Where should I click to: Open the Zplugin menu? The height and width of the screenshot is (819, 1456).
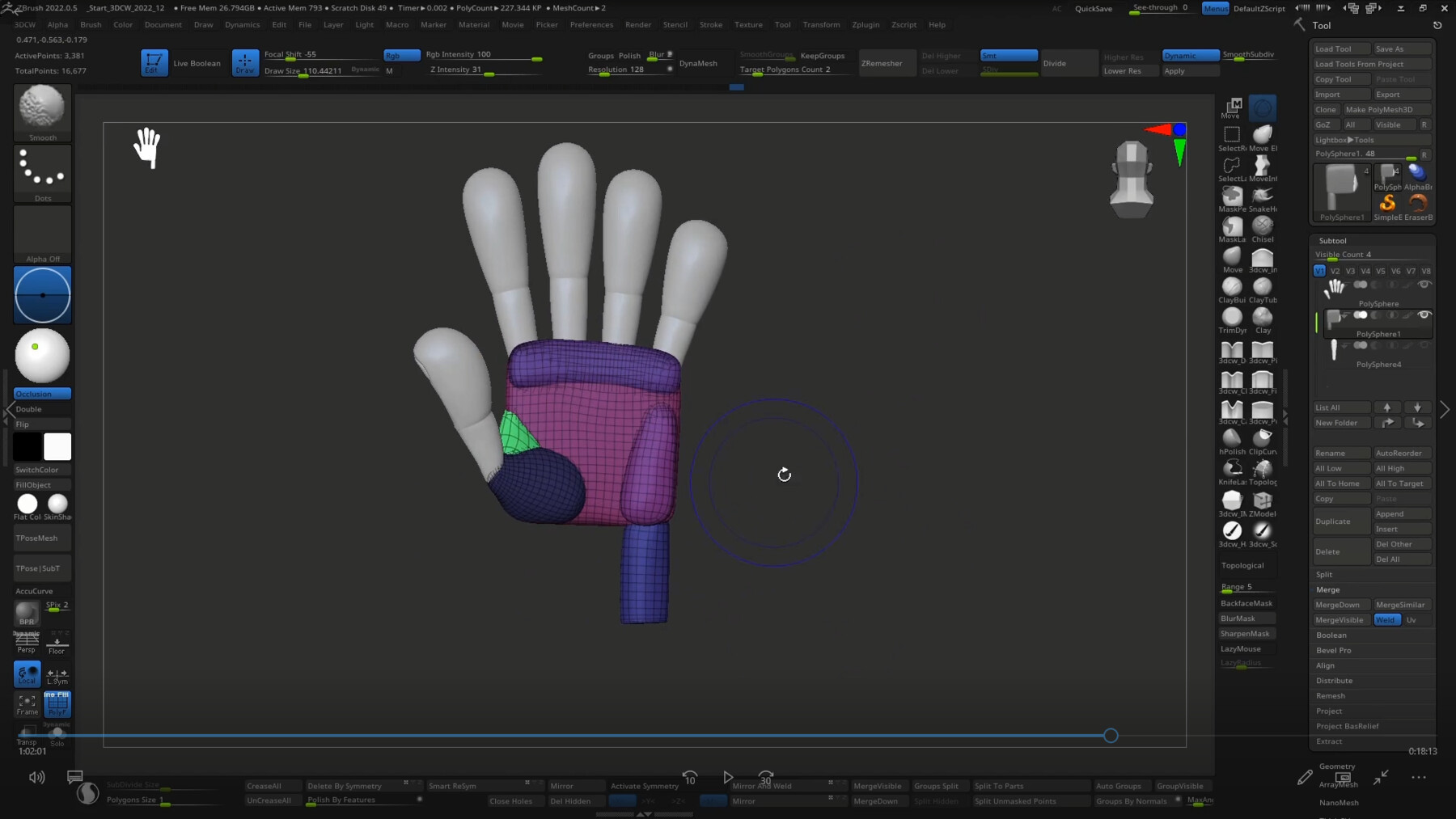tap(866, 25)
